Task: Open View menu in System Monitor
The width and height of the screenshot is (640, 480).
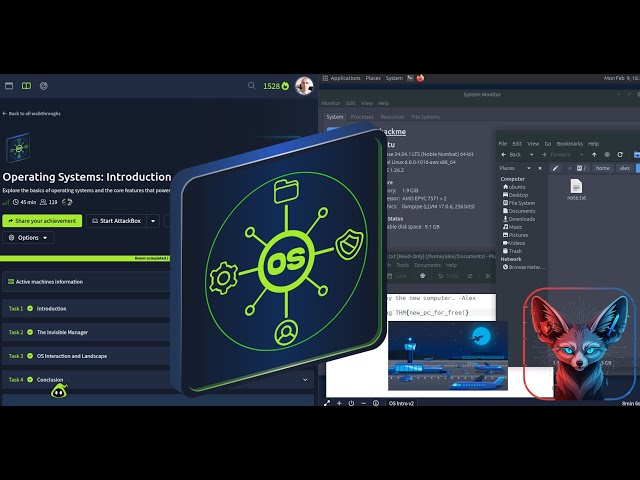Action: tap(367, 103)
